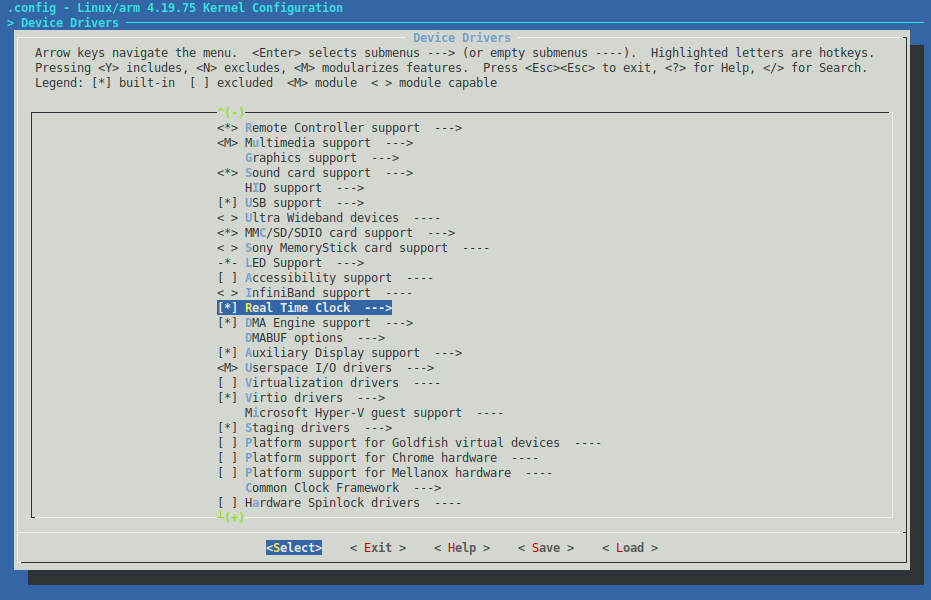Expand USB support submenu arrow
The image size is (931, 600).
tap(350, 203)
